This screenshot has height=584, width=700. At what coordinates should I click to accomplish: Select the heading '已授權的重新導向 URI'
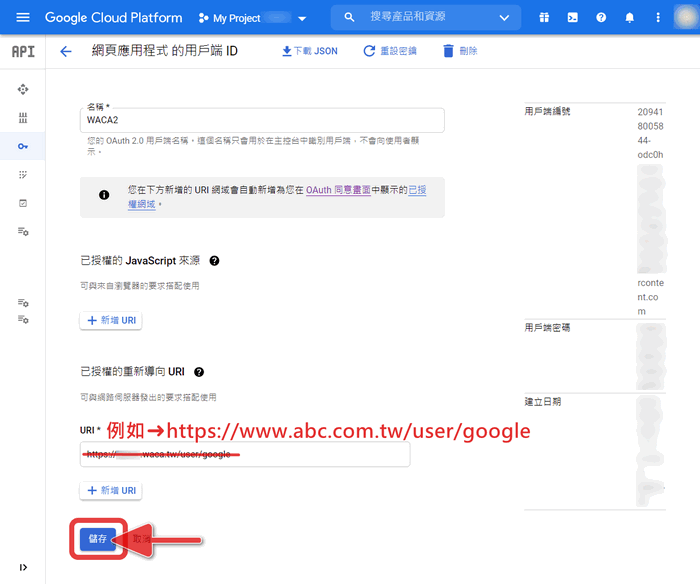coord(132,371)
